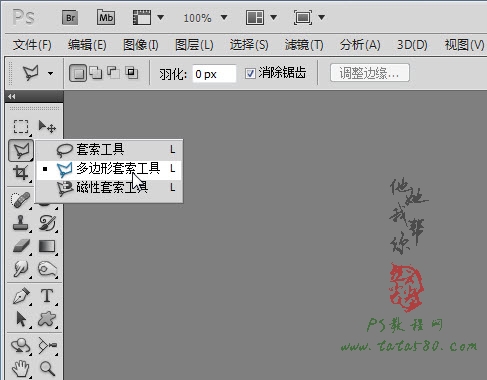This screenshot has width=487, height=380.
Task: Expand the arrange documents dropdown arrow
Action: pyautogui.click(x=273, y=17)
